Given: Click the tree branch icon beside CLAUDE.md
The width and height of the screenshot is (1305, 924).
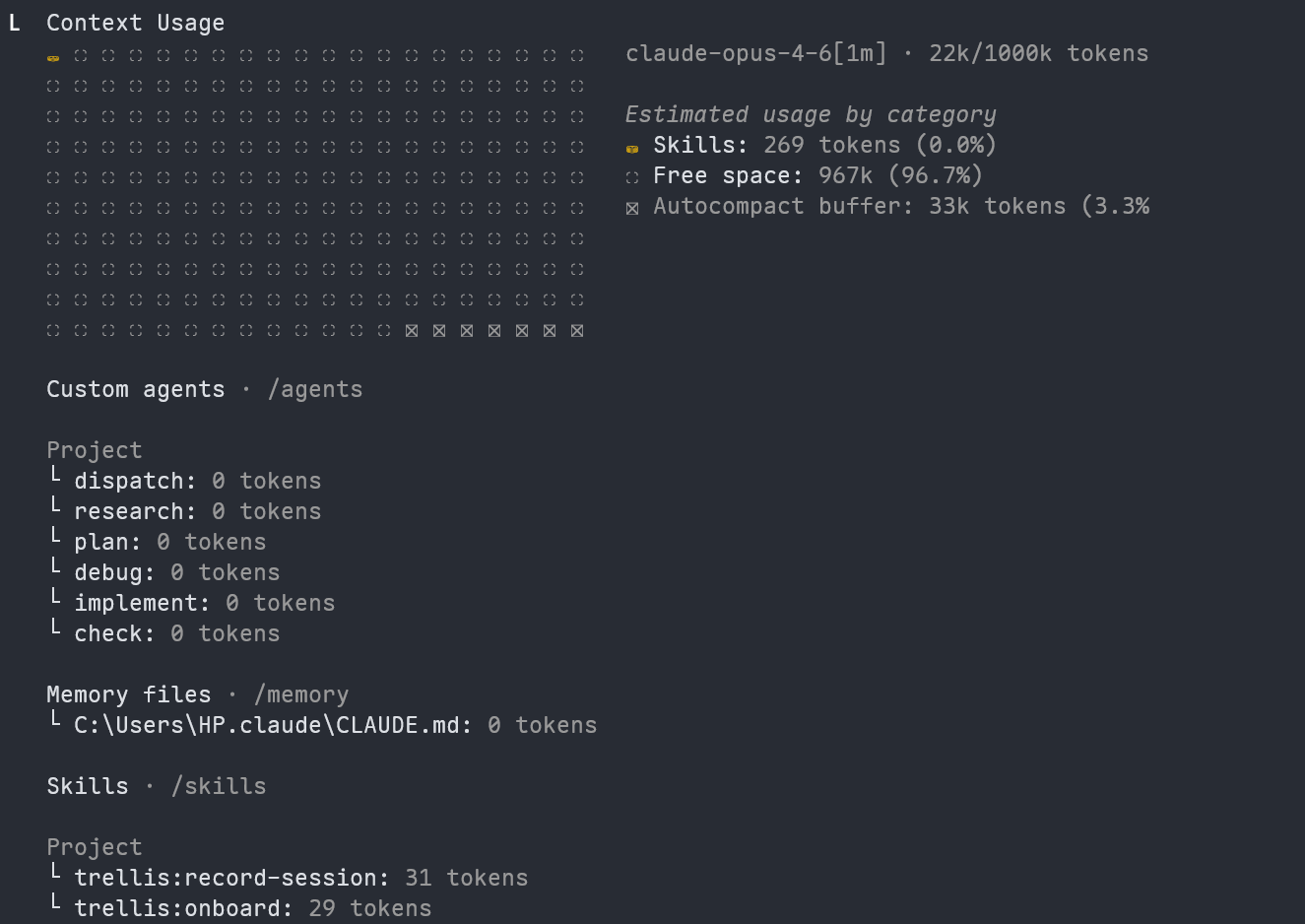Looking at the screenshot, I should (54, 723).
